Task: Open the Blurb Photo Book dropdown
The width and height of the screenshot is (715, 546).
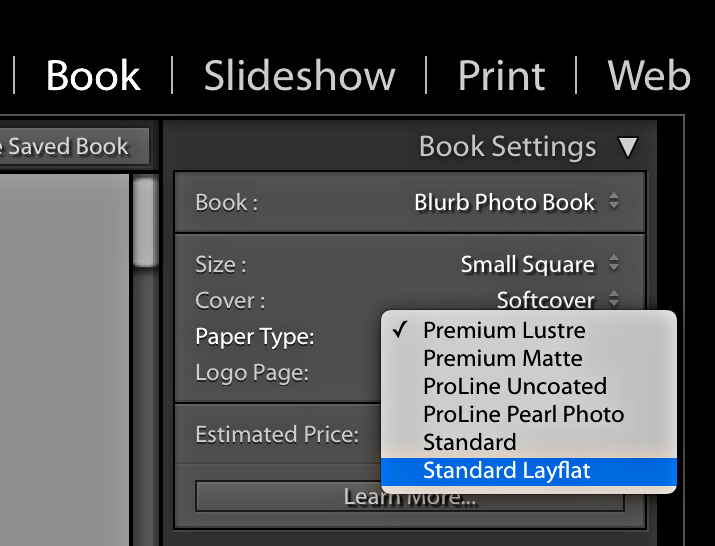Action: click(x=516, y=202)
